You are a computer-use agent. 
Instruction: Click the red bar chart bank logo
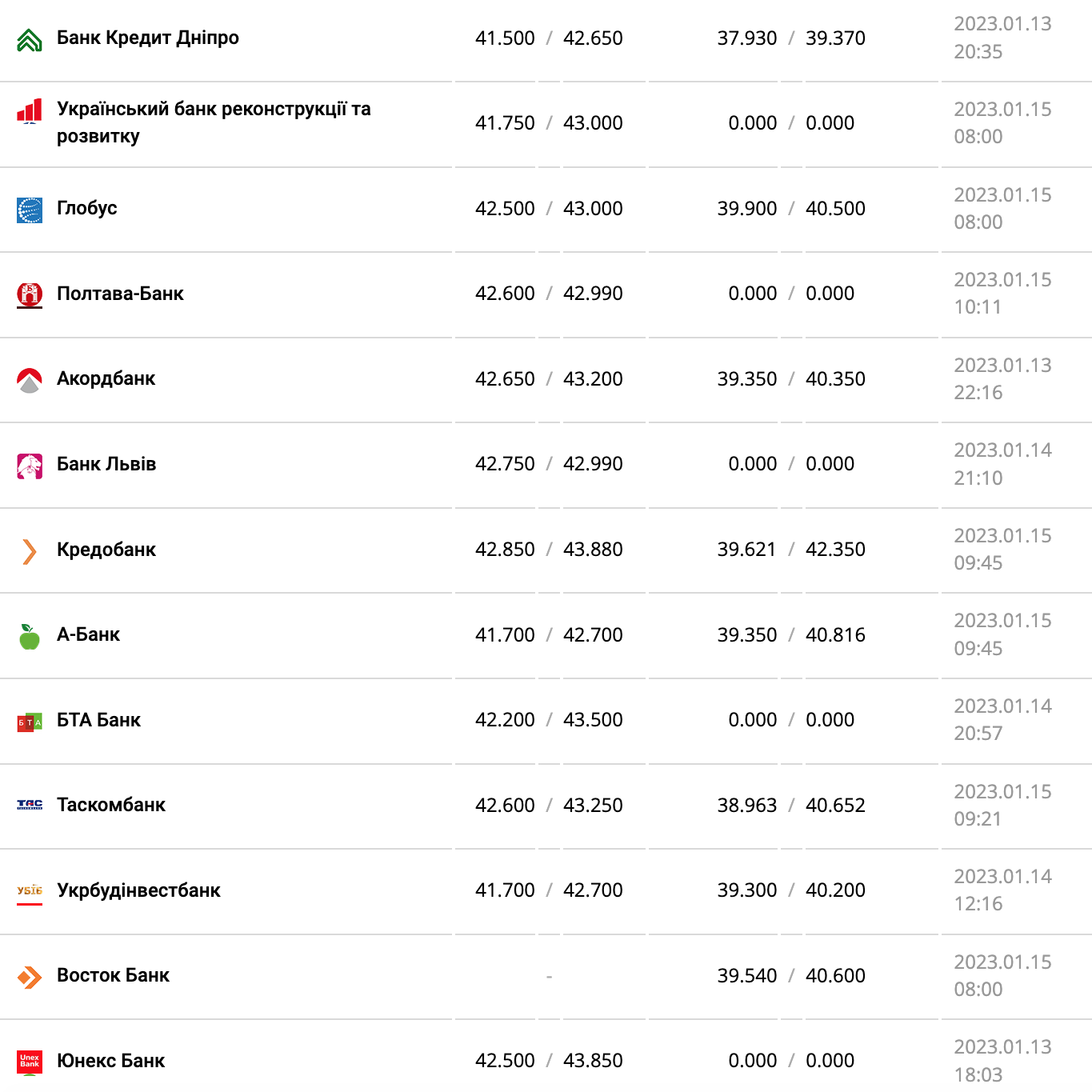pyautogui.click(x=30, y=112)
